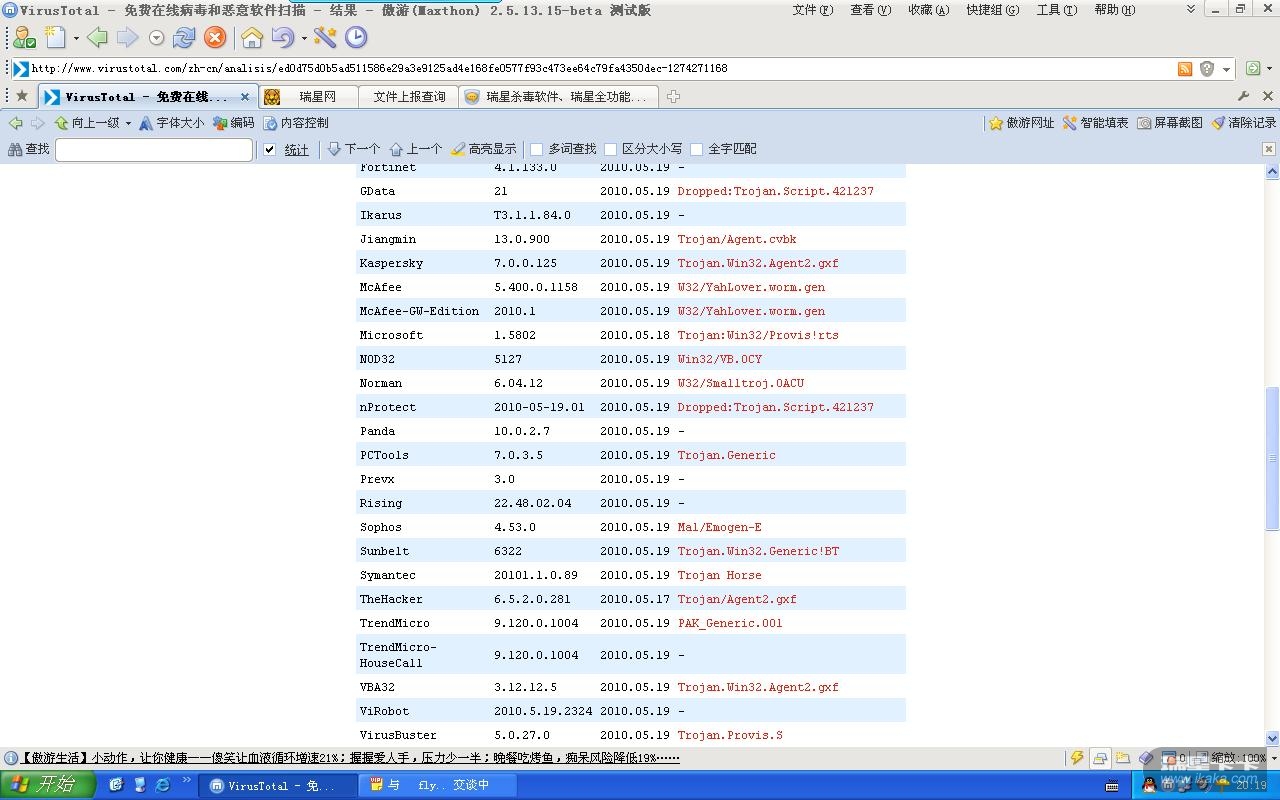This screenshot has width=1280, height=800.
Task: Switch to the 文件上报查询 tab
Action: pos(408,97)
